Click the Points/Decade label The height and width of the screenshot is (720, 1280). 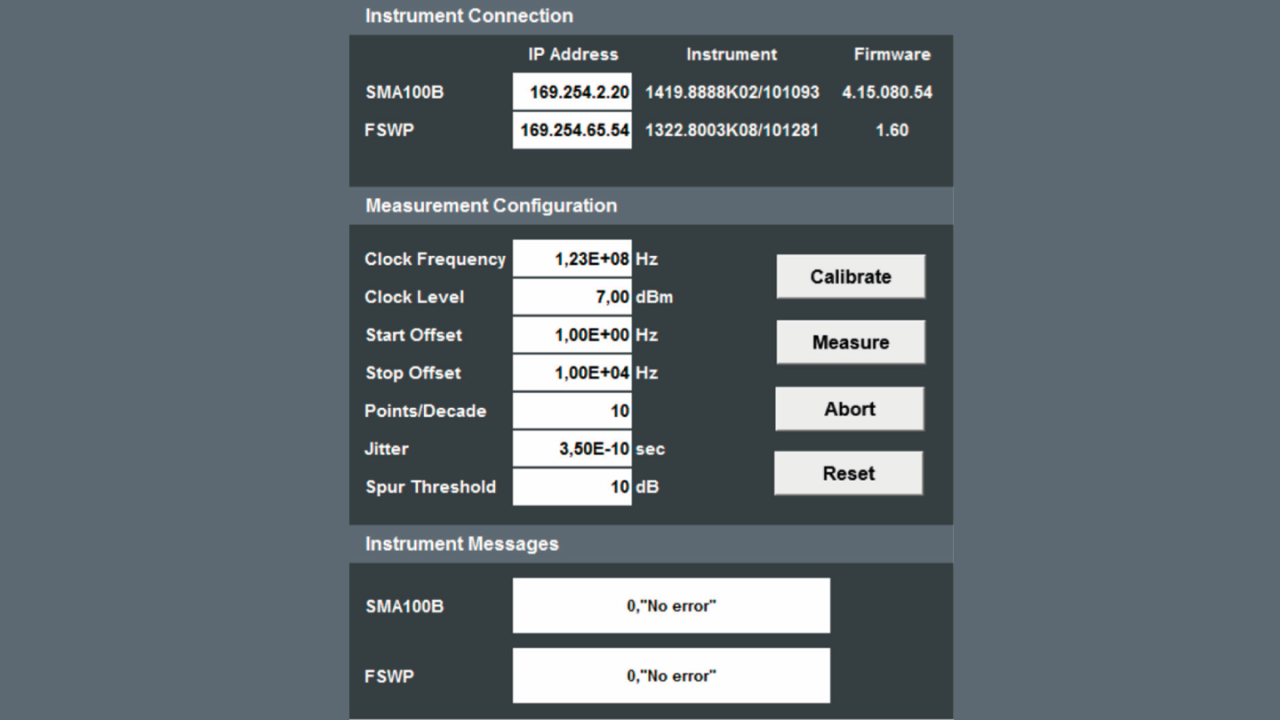[x=425, y=411]
